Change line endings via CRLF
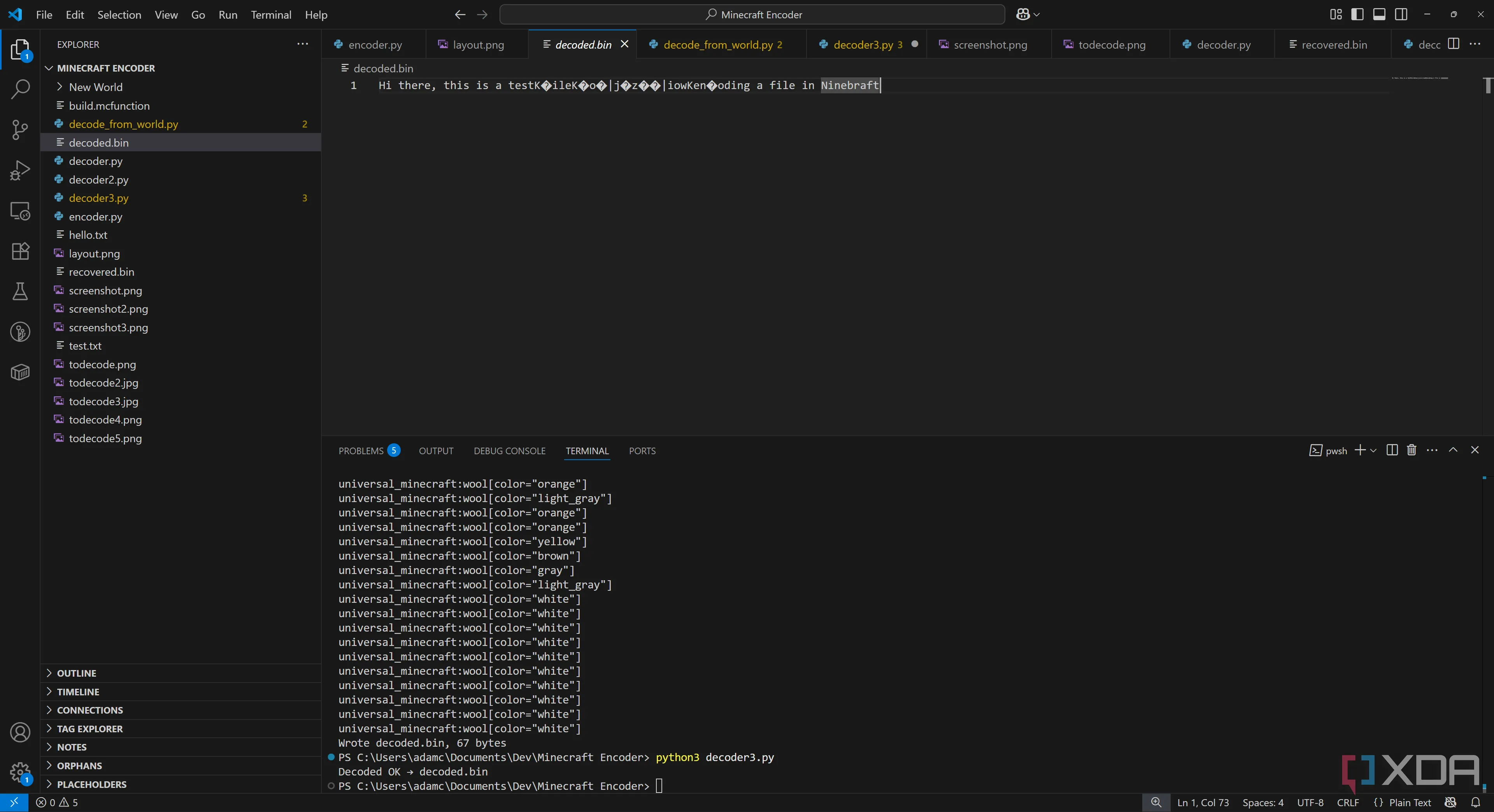The image size is (1494, 812). point(1348,803)
